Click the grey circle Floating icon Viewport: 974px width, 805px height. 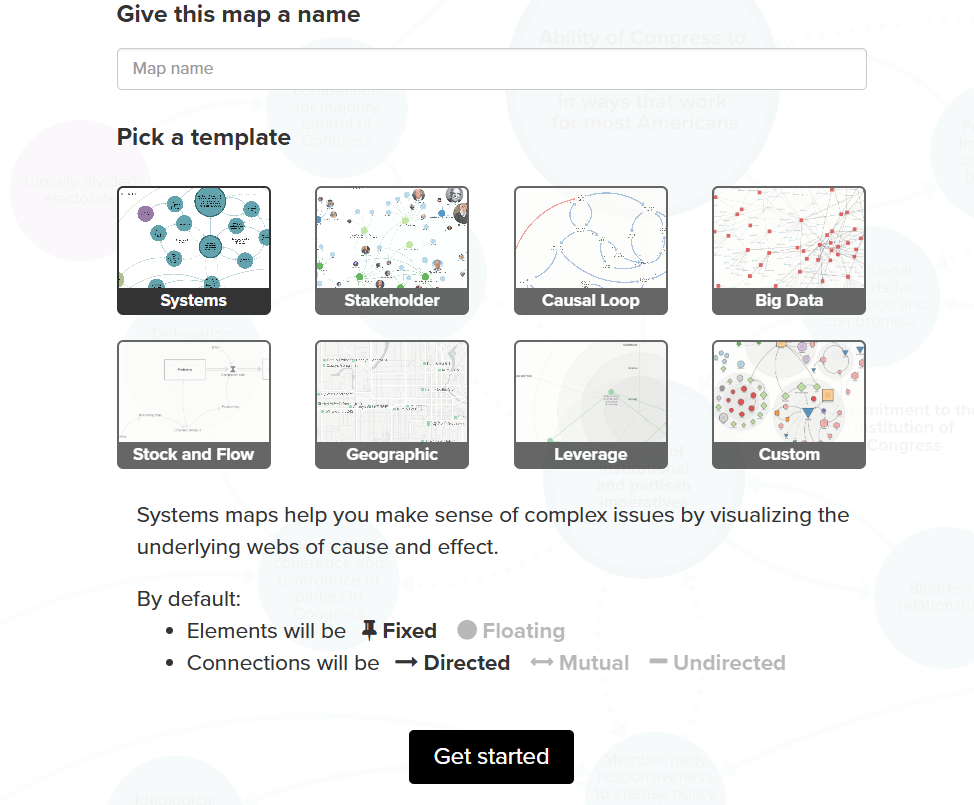(467, 631)
